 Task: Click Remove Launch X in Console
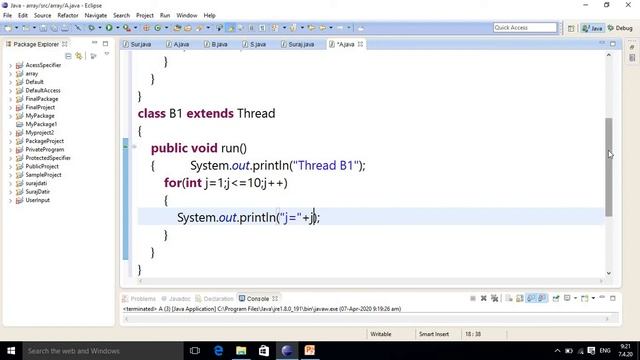coord(484,298)
